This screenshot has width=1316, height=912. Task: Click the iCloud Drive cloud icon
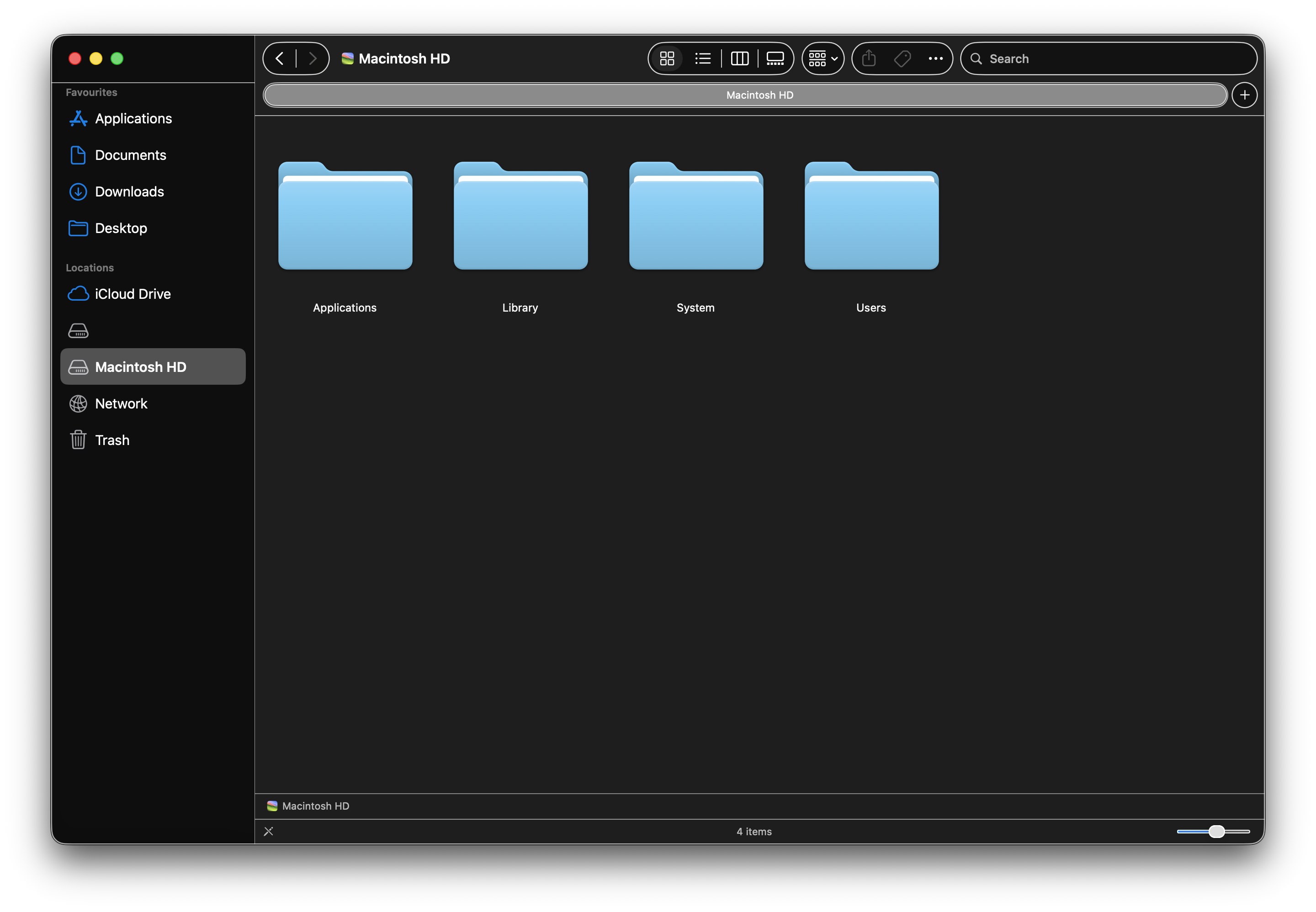coord(78,294)
